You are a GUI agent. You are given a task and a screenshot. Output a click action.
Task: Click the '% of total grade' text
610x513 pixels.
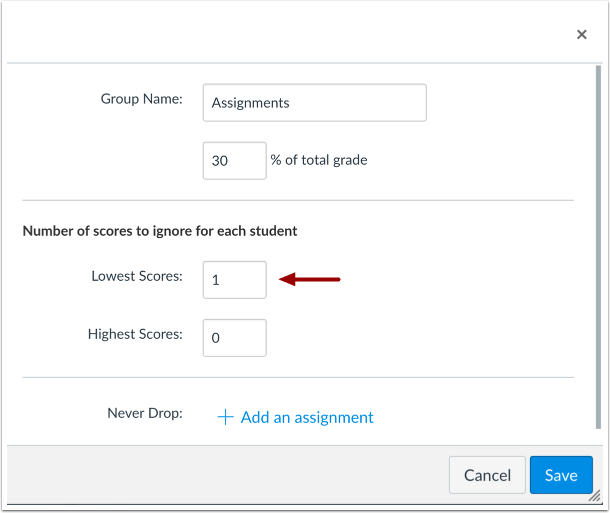point(319,160)
